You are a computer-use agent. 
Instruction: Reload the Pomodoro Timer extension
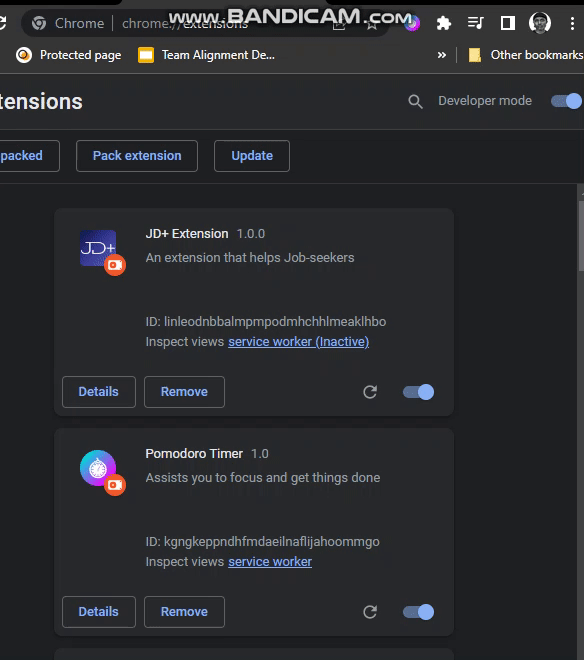point(370,612)
